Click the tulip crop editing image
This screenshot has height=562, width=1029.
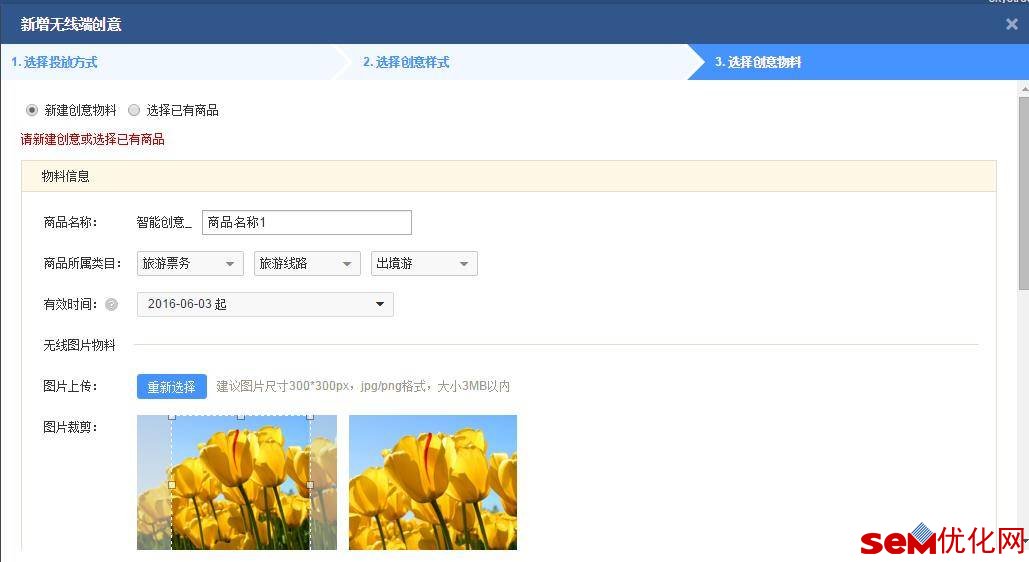[x=237, y=482]
